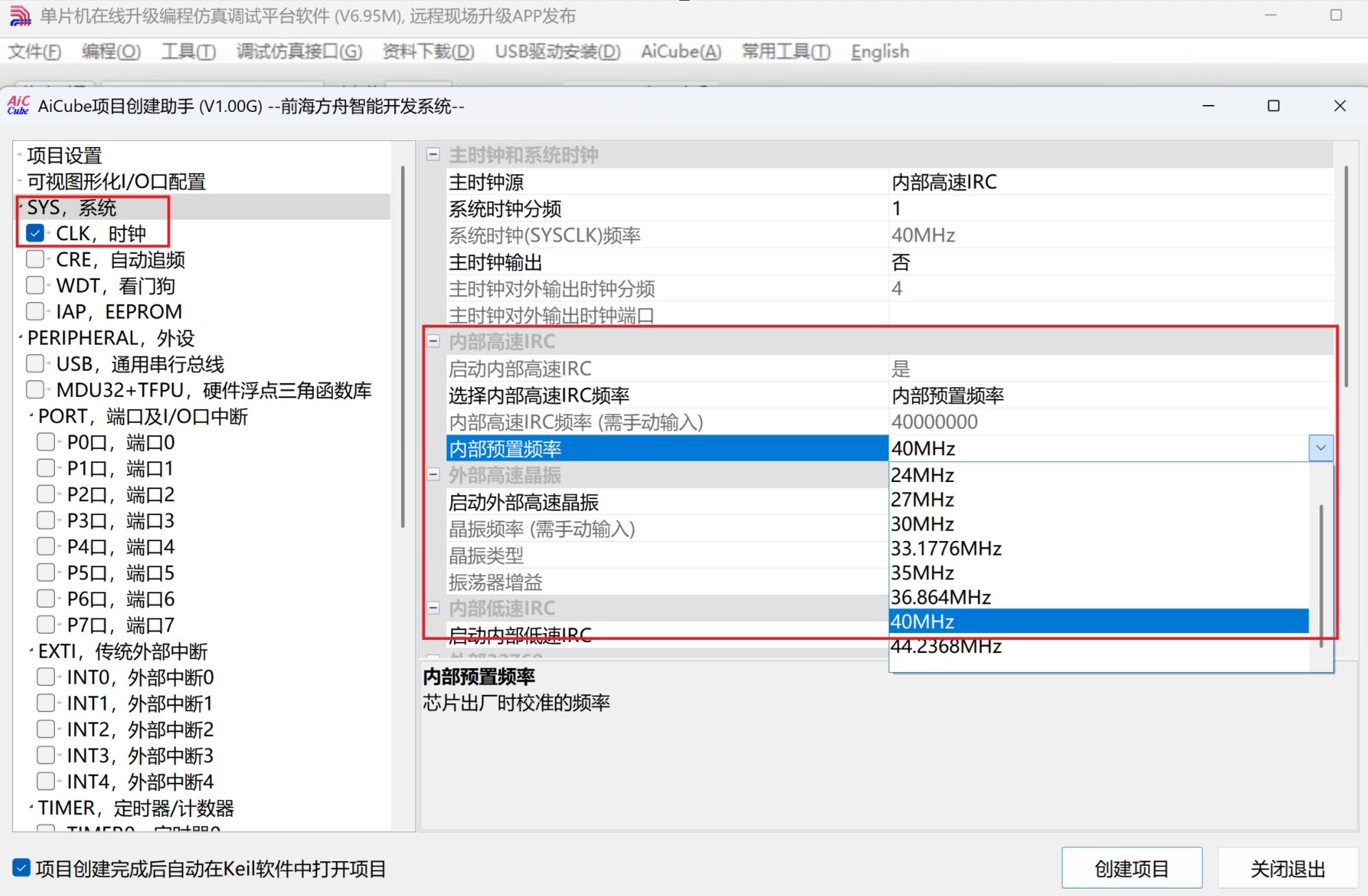
Task: Open the 调试仿真接口(G) menu
Action: pyautogui.click(x=299, y=51)
